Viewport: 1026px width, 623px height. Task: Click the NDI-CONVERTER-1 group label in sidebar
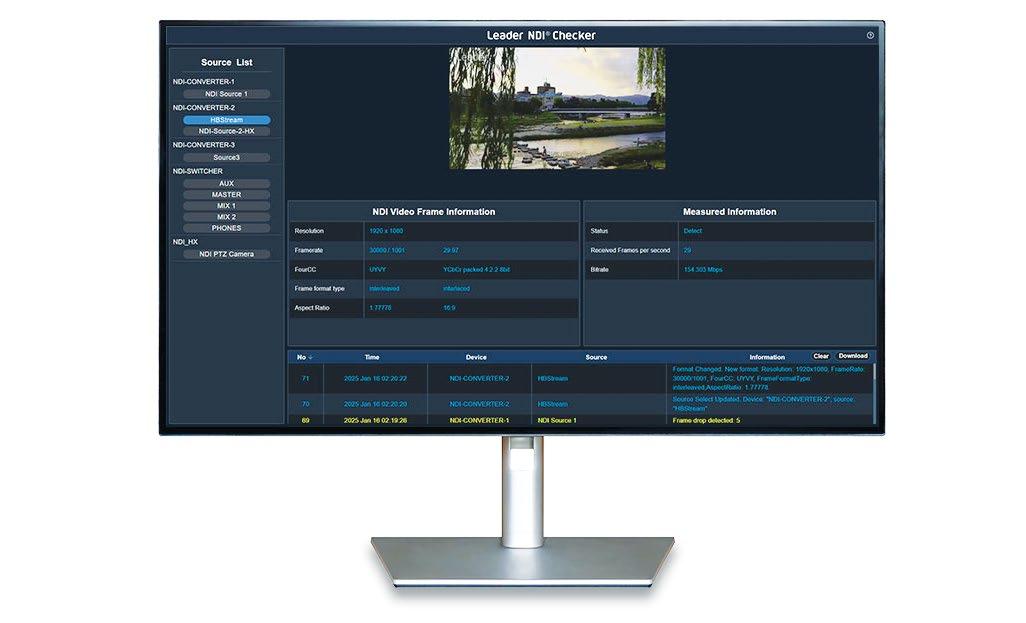pos(203,82)
